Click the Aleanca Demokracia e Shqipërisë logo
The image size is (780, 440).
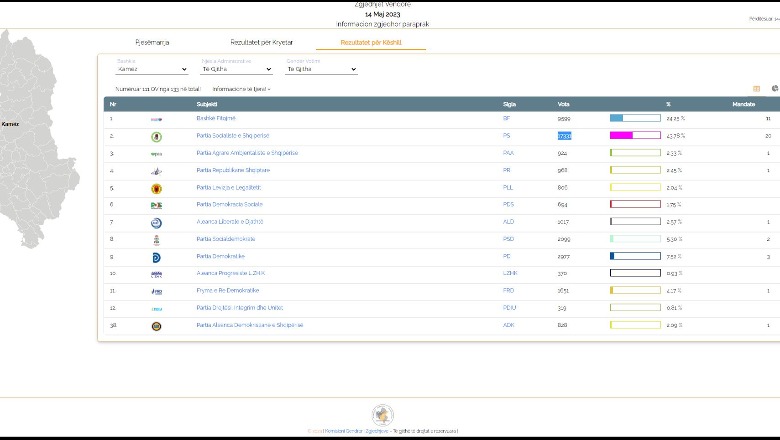pos(156,326)
